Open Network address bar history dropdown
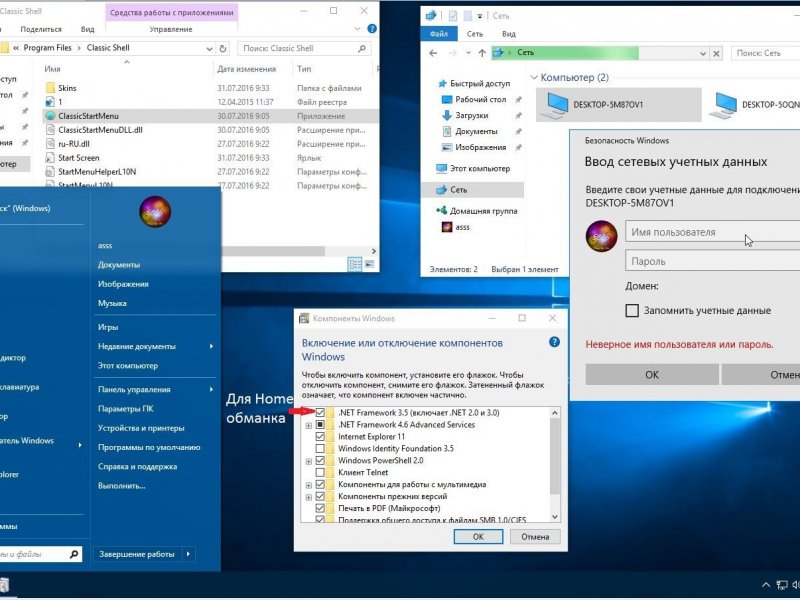Viewport: 800px width, 600px height. click(703, 53)
